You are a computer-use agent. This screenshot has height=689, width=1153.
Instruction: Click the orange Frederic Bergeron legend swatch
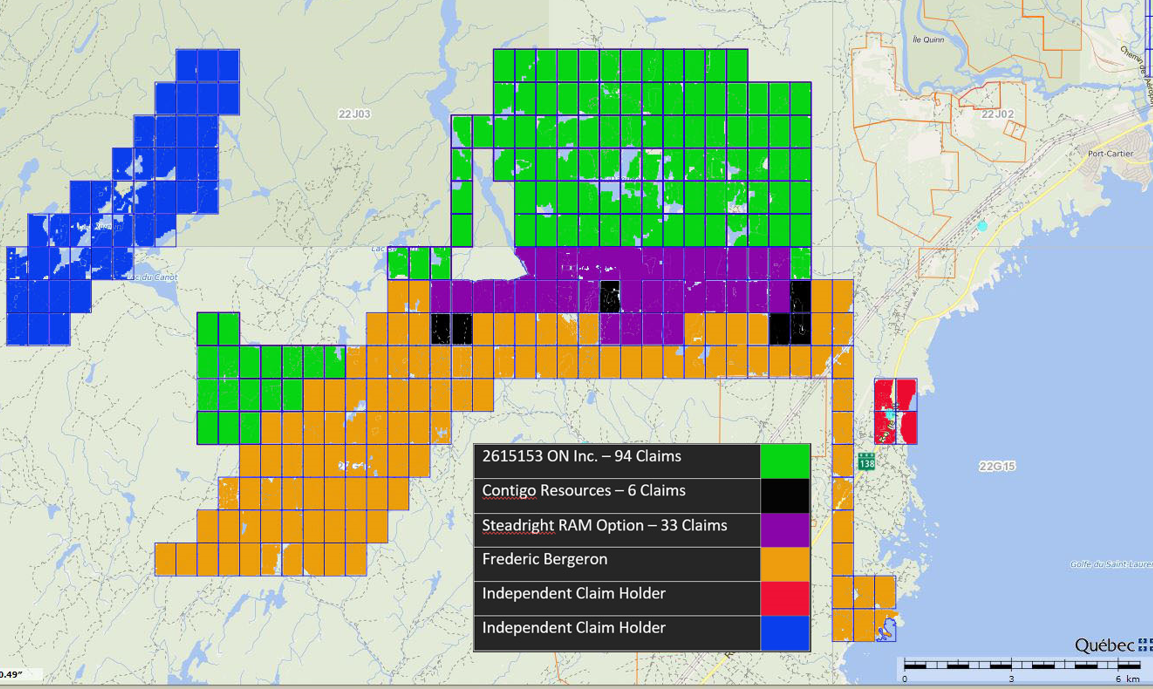785,564
